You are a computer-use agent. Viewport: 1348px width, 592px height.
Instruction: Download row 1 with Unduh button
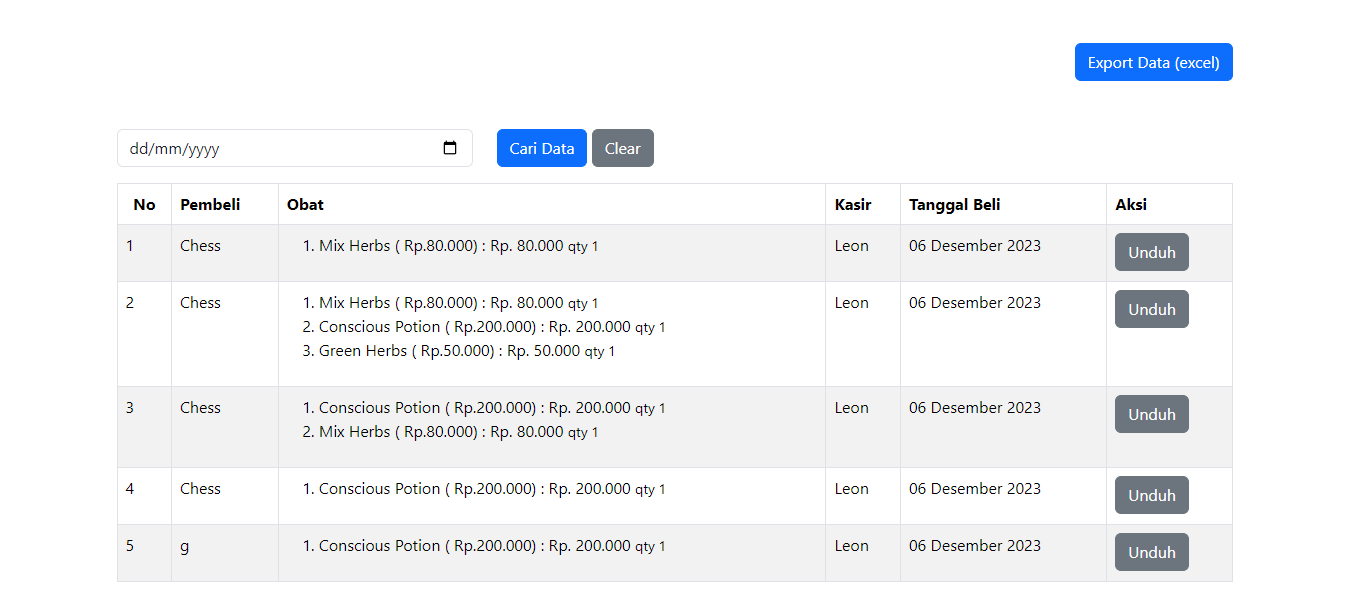pos(1151,252)
